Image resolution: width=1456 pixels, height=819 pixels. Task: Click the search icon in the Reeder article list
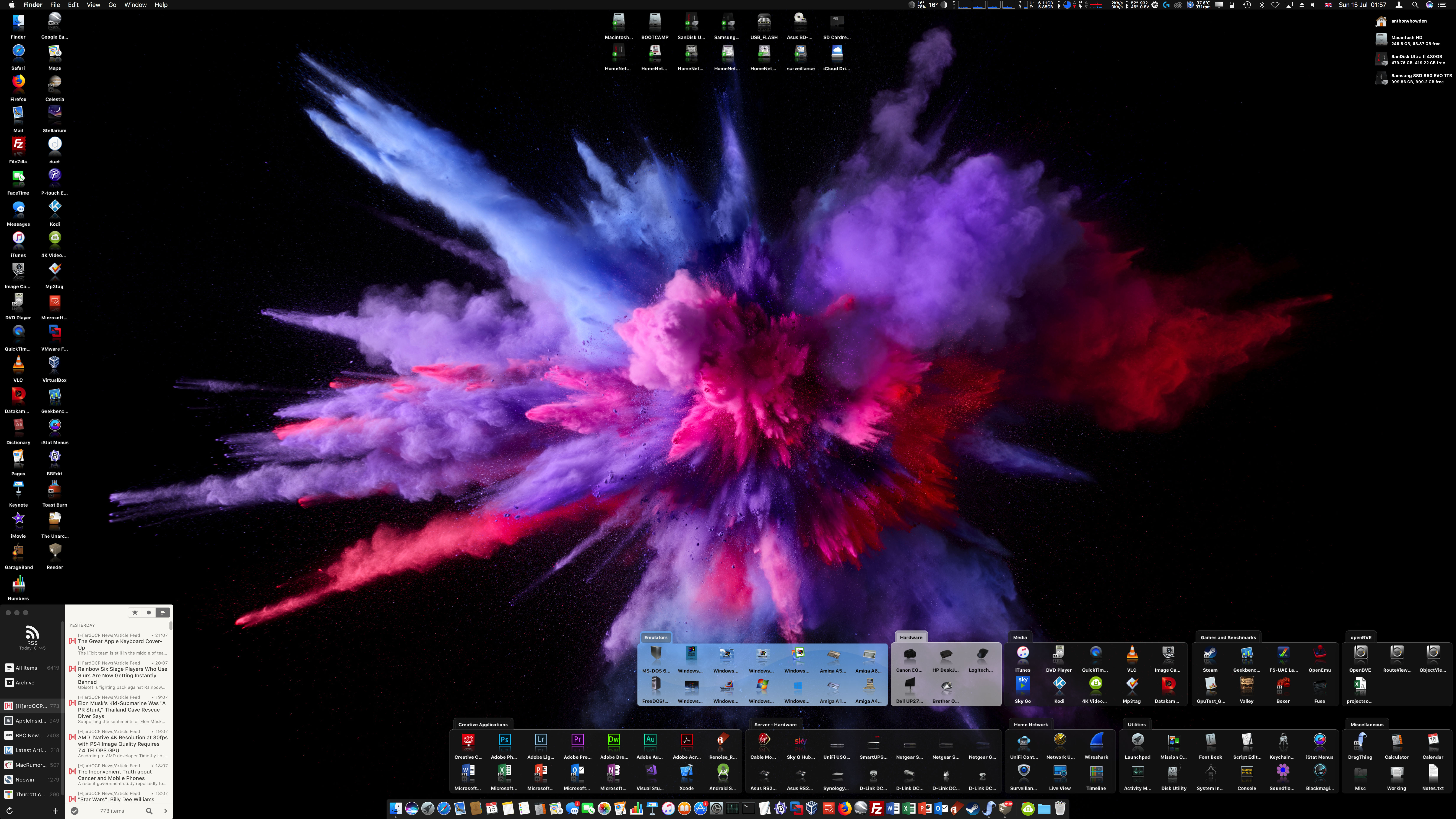coord(149,811)
